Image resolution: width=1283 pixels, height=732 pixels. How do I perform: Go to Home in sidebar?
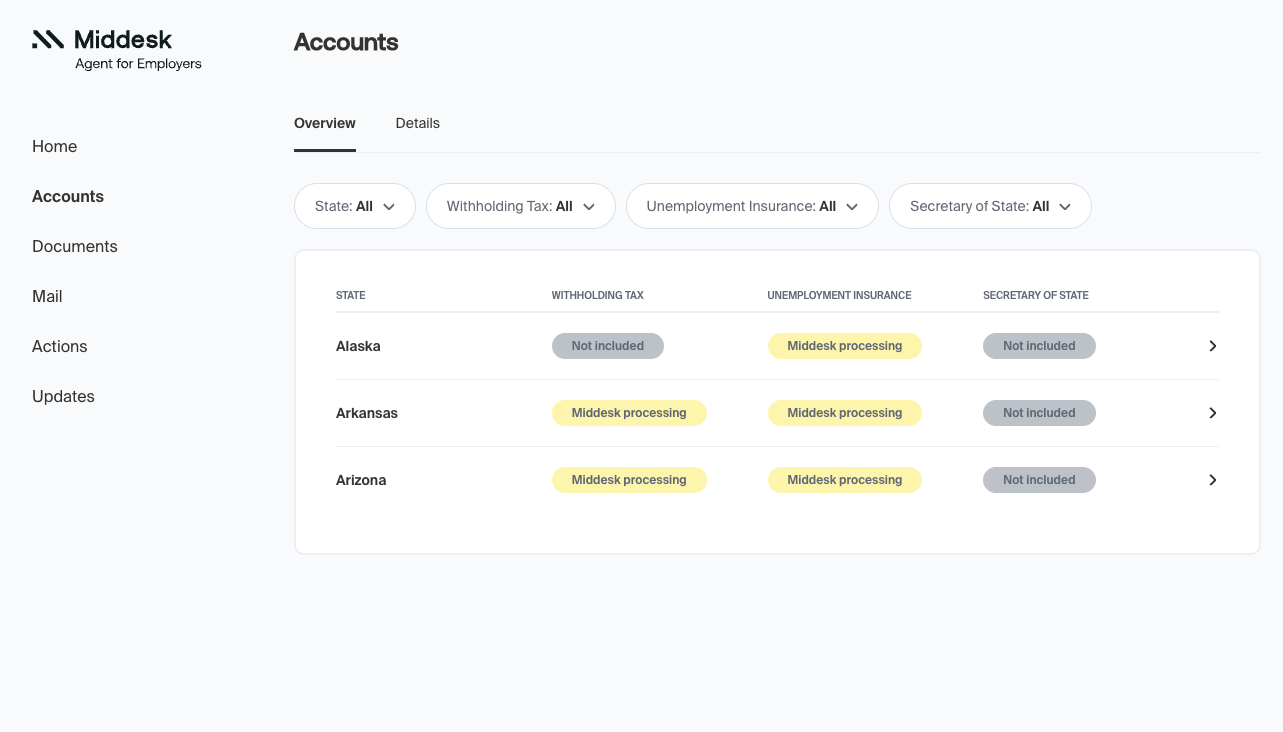point(54,146)
